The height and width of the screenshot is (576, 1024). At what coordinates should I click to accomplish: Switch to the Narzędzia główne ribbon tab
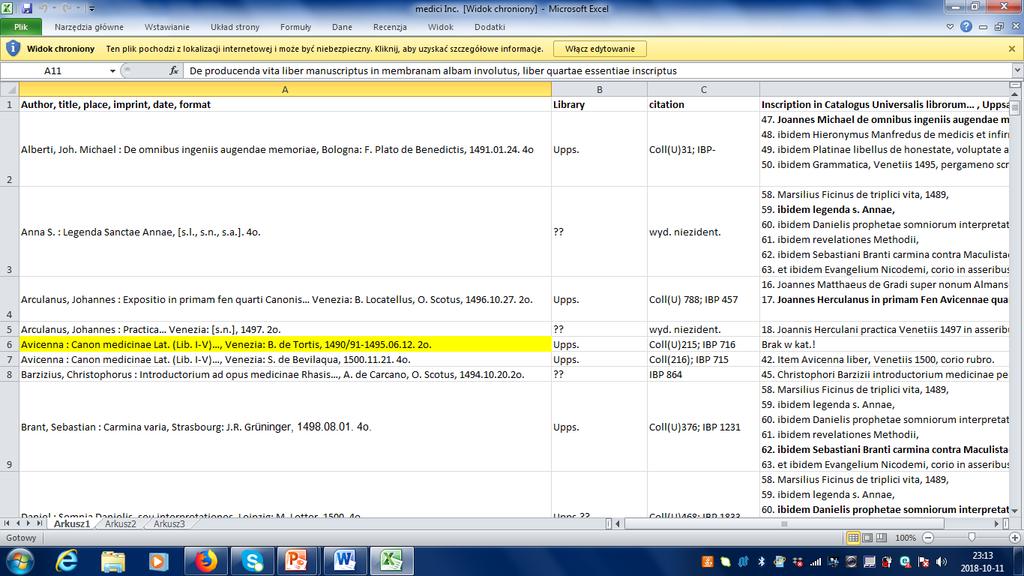coord(89,27)
